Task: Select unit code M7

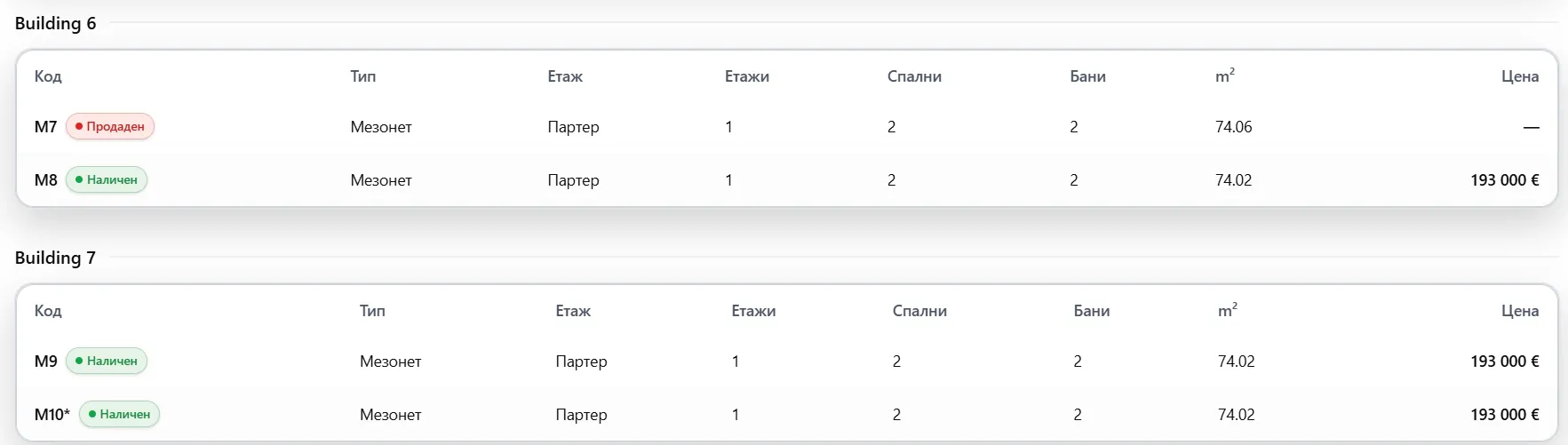Action: click(45, 127)
